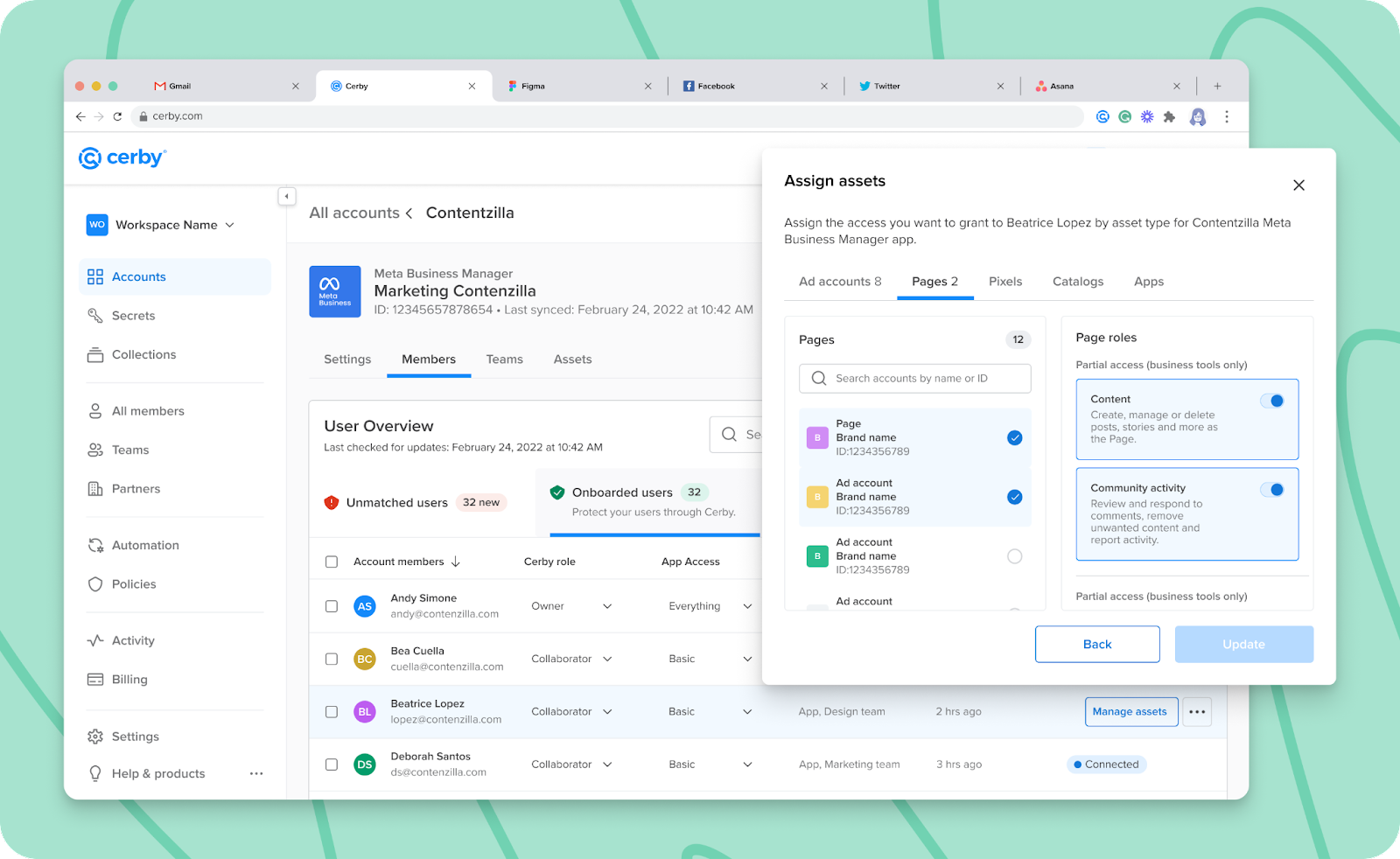
Task: Open browser extensions puzzle icon
Action: tap(1169, 116)
